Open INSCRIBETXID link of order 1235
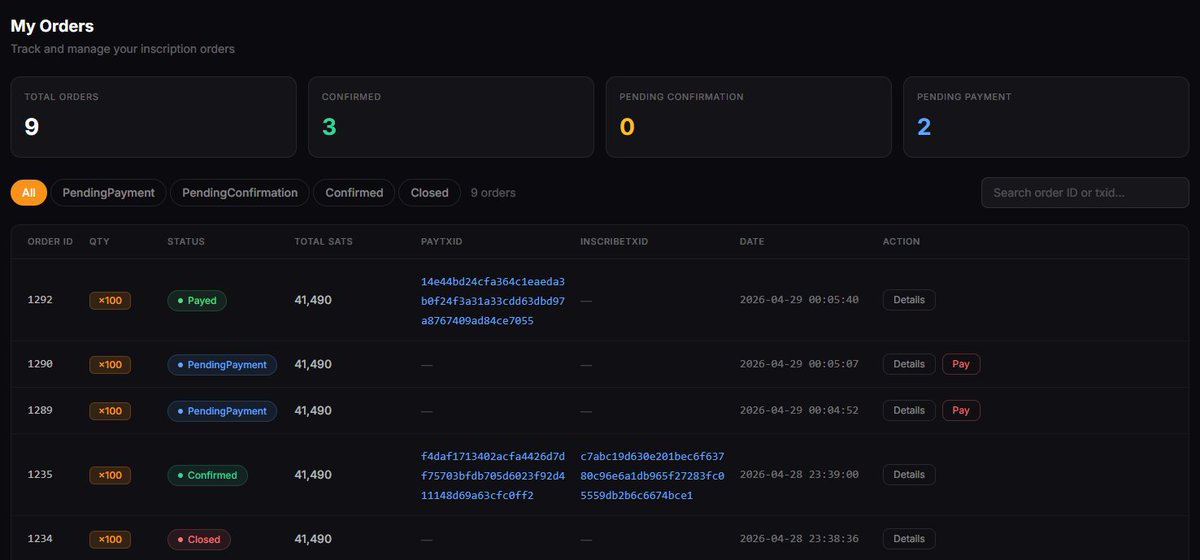Screen dimensions: 1200x560 tap(652, 475)
